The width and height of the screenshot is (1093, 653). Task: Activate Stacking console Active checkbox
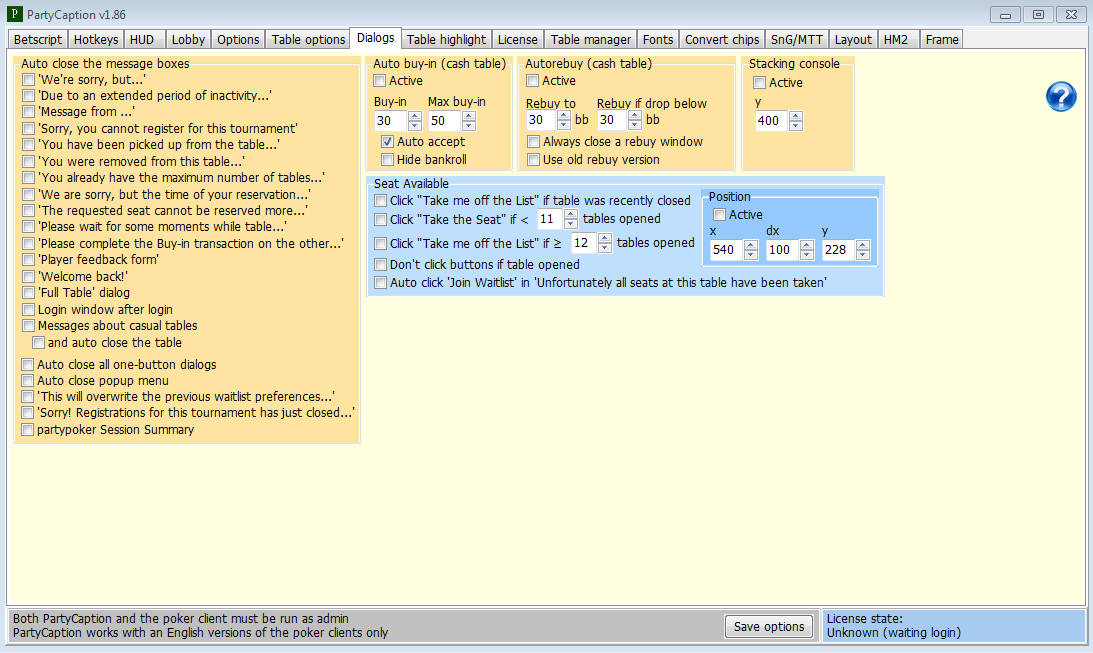[760, 82]
